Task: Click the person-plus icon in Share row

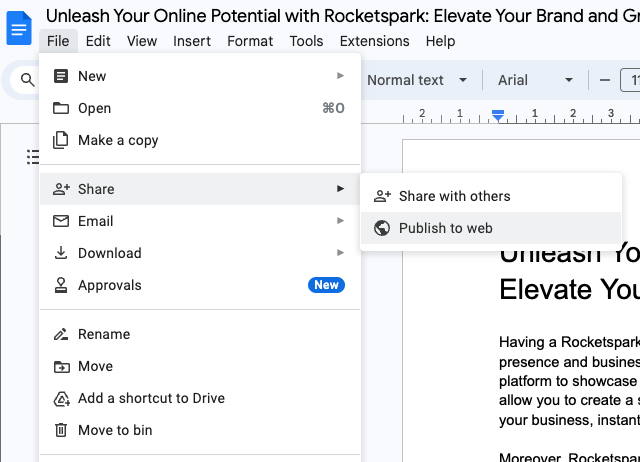Action: coord(61,189)
